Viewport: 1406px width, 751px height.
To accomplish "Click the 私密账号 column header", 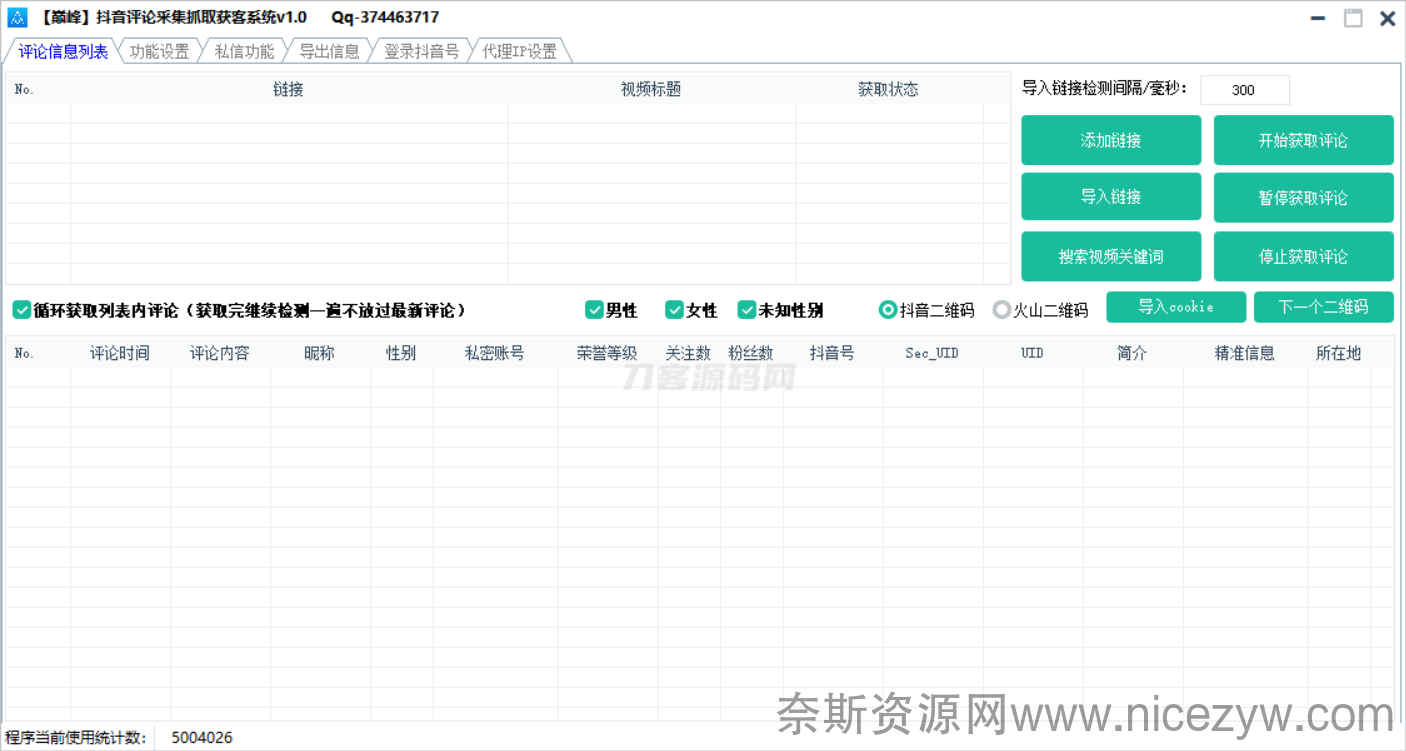I will [495, 353].
